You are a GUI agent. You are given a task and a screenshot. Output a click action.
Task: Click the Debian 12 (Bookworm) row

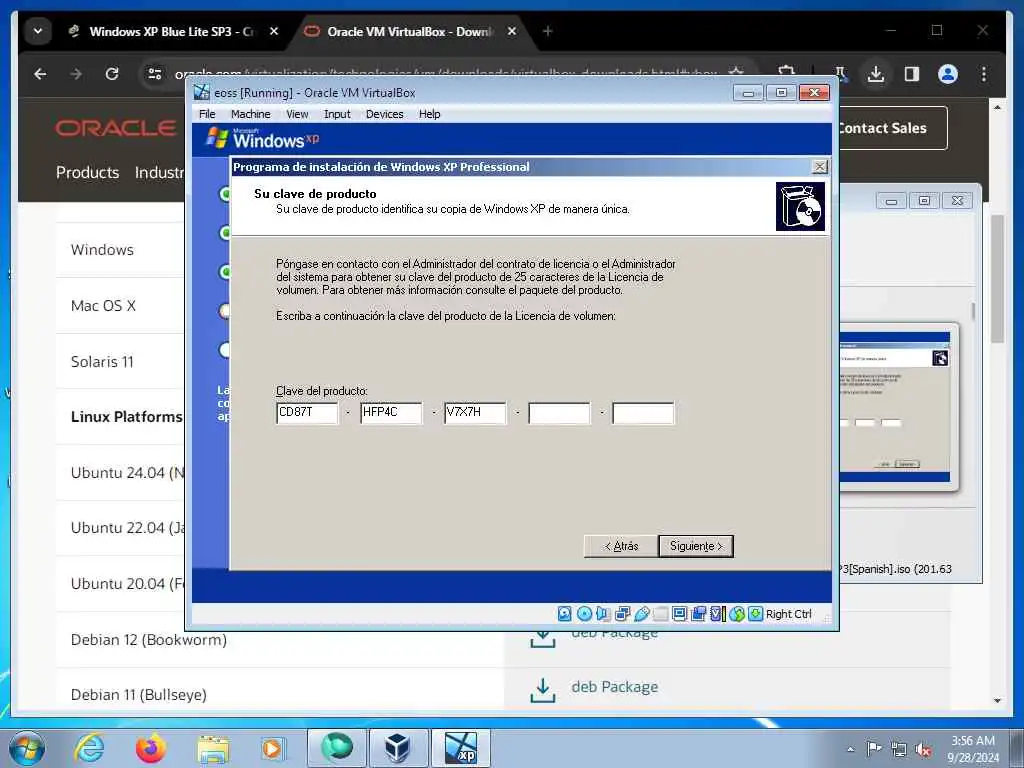click(280, 640)
